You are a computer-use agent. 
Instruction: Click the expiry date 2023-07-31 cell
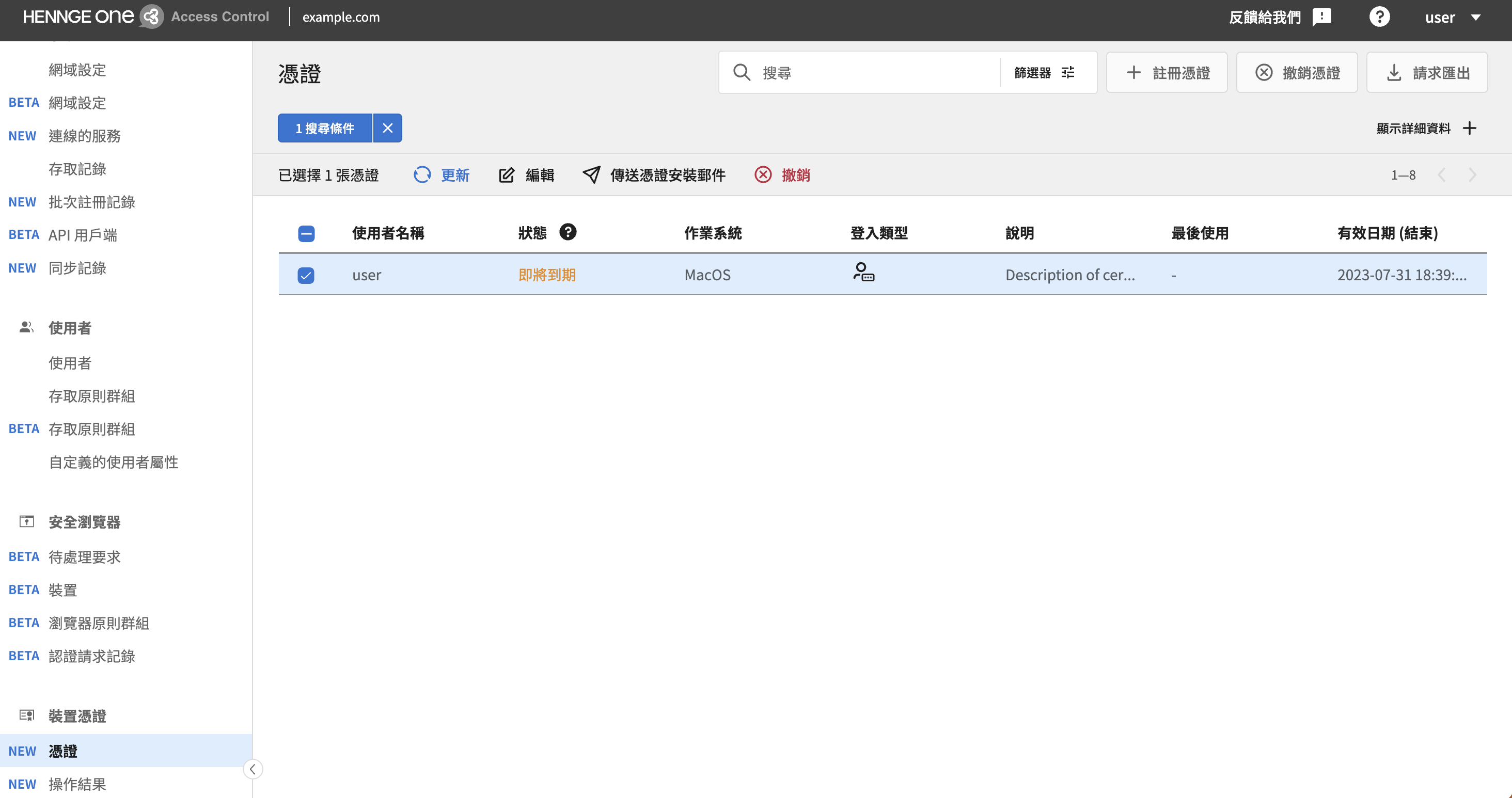click(1401, 275)
